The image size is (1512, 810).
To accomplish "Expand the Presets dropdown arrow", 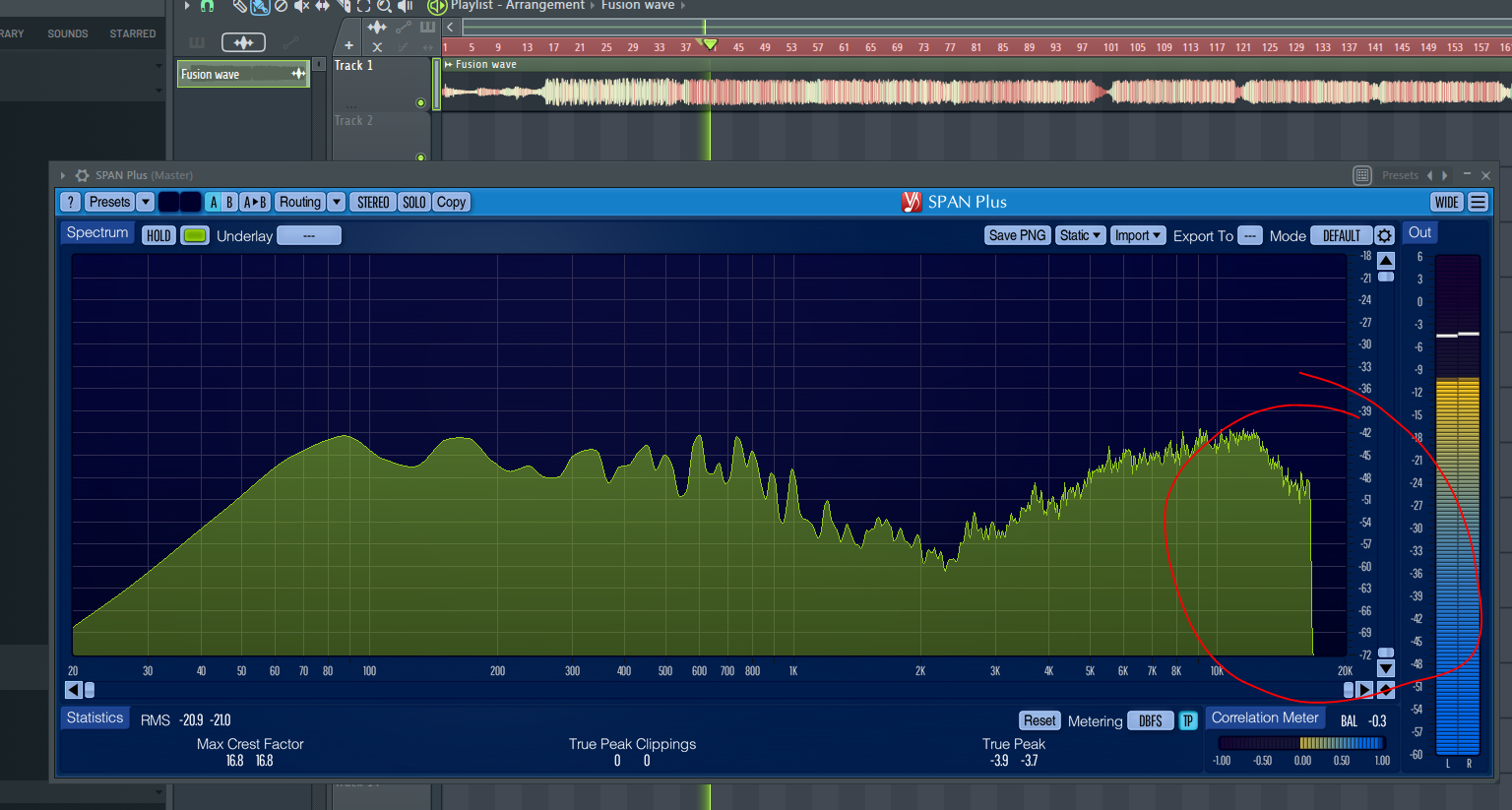I will pyautogui.click(x=146, y=202).
